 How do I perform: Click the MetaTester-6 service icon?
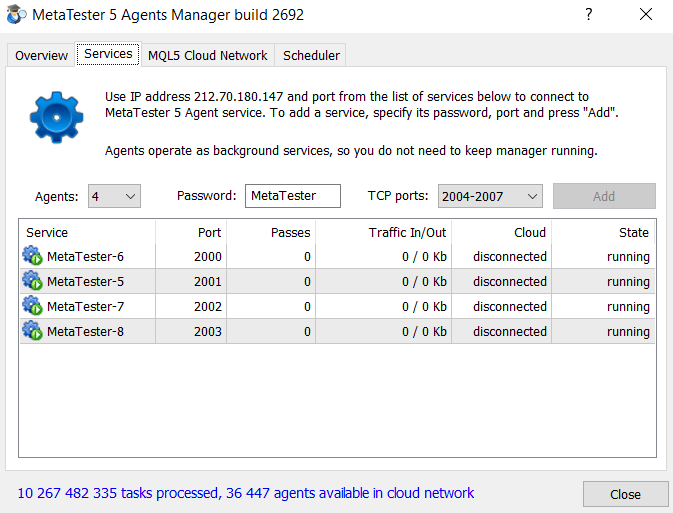[32, 257]
